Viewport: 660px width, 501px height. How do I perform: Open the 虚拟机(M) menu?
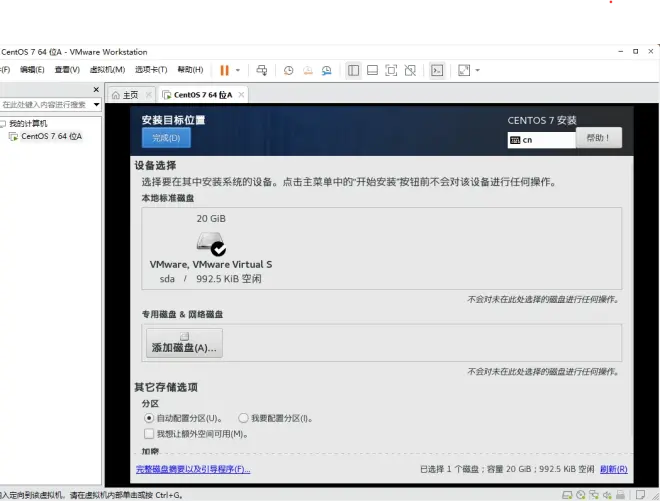107,70
